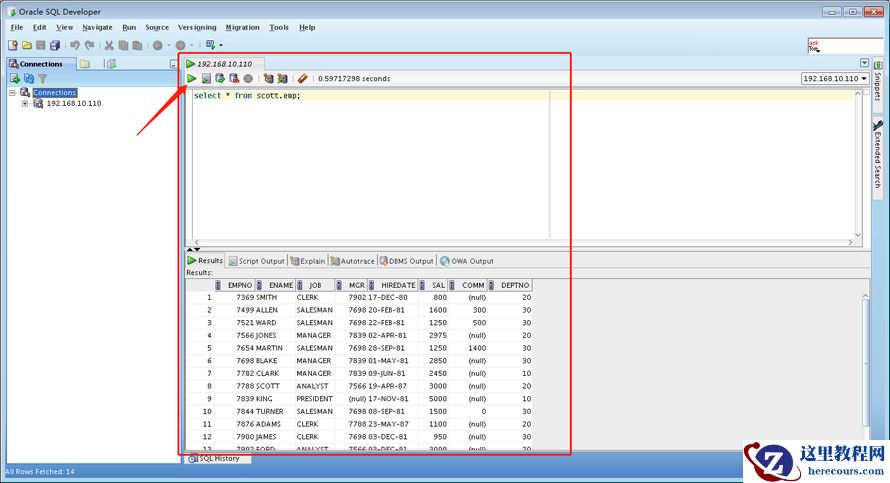This screenshot has height=483, width=890.
Task: Click the Save All icon in main toolbar
Action: [55, 45]
